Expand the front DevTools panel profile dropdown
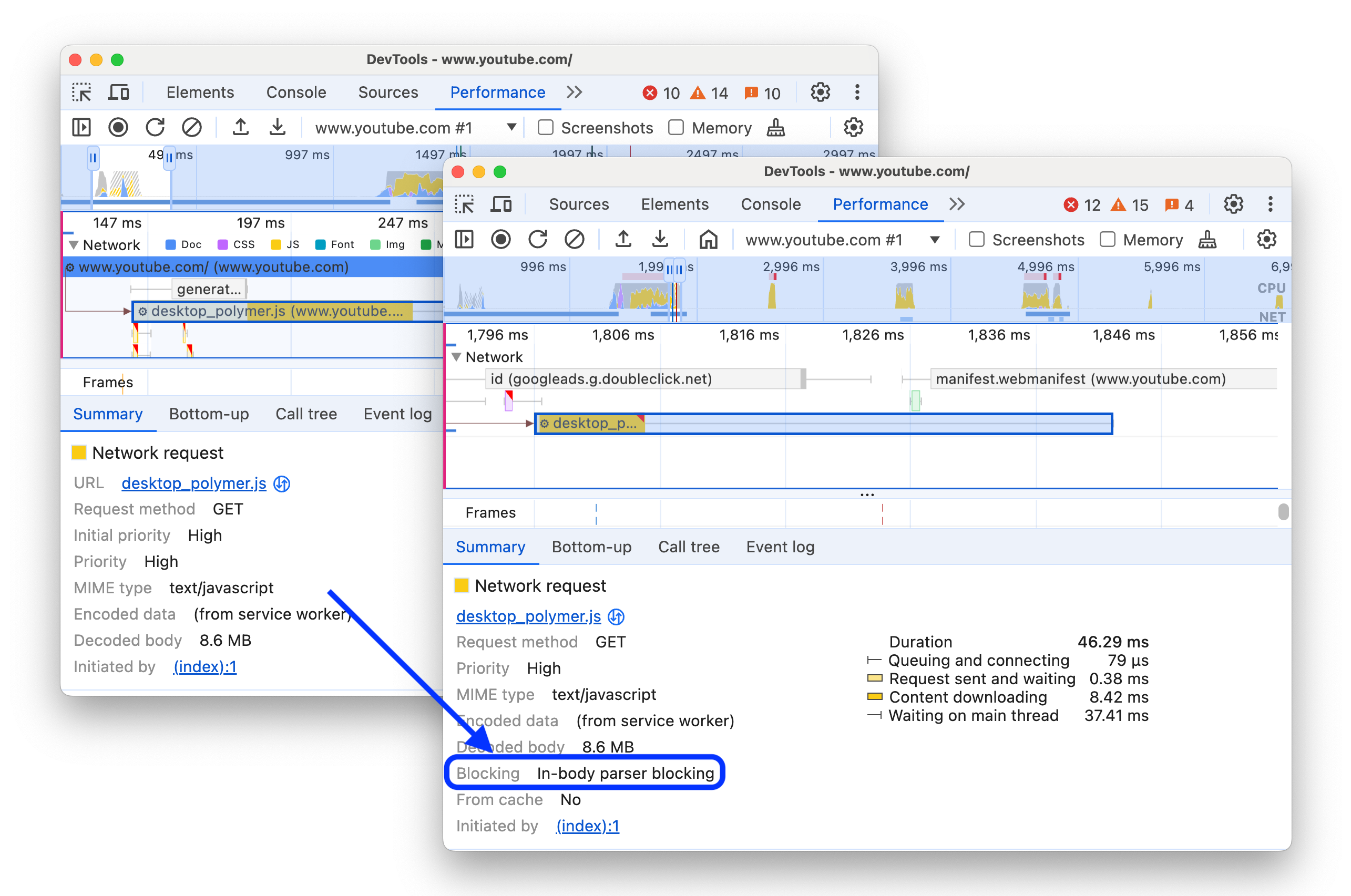This screenshot has width=1351, height=896. (934, 241)
